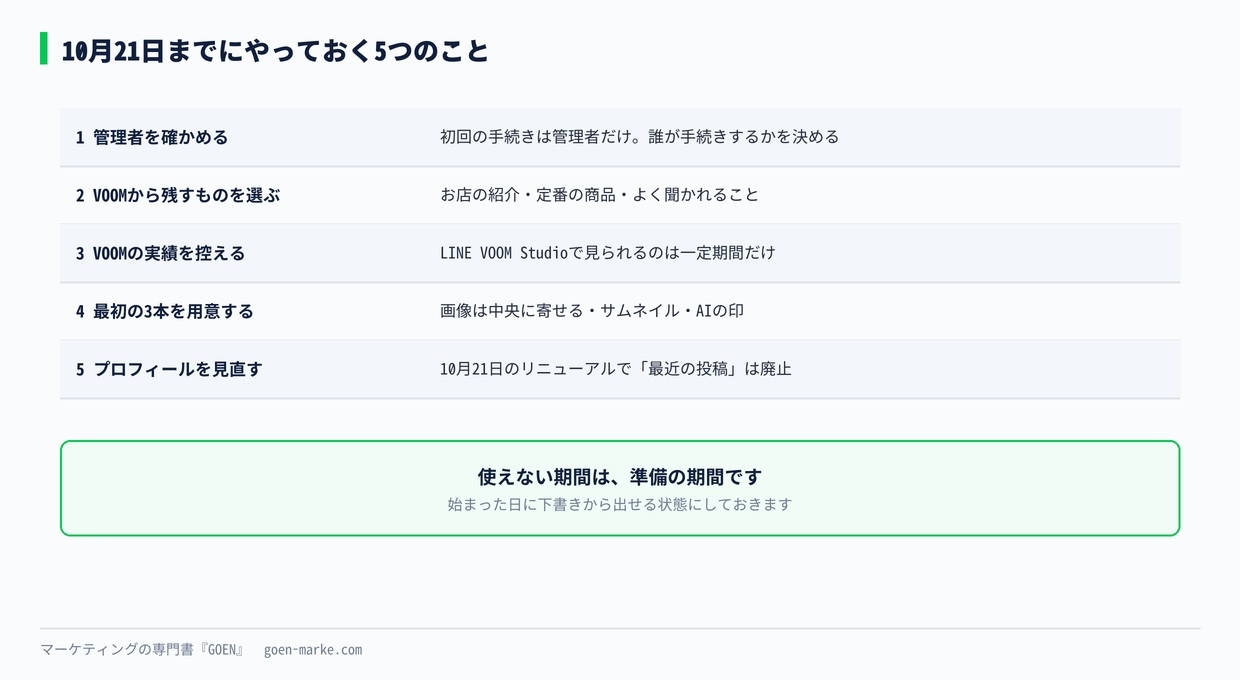Viewport: 1240px width, 680px height.
Task: Click the text '画像は中央に寄せる・サムネイル・AIの印'
Action: click(x=592, y=311)
